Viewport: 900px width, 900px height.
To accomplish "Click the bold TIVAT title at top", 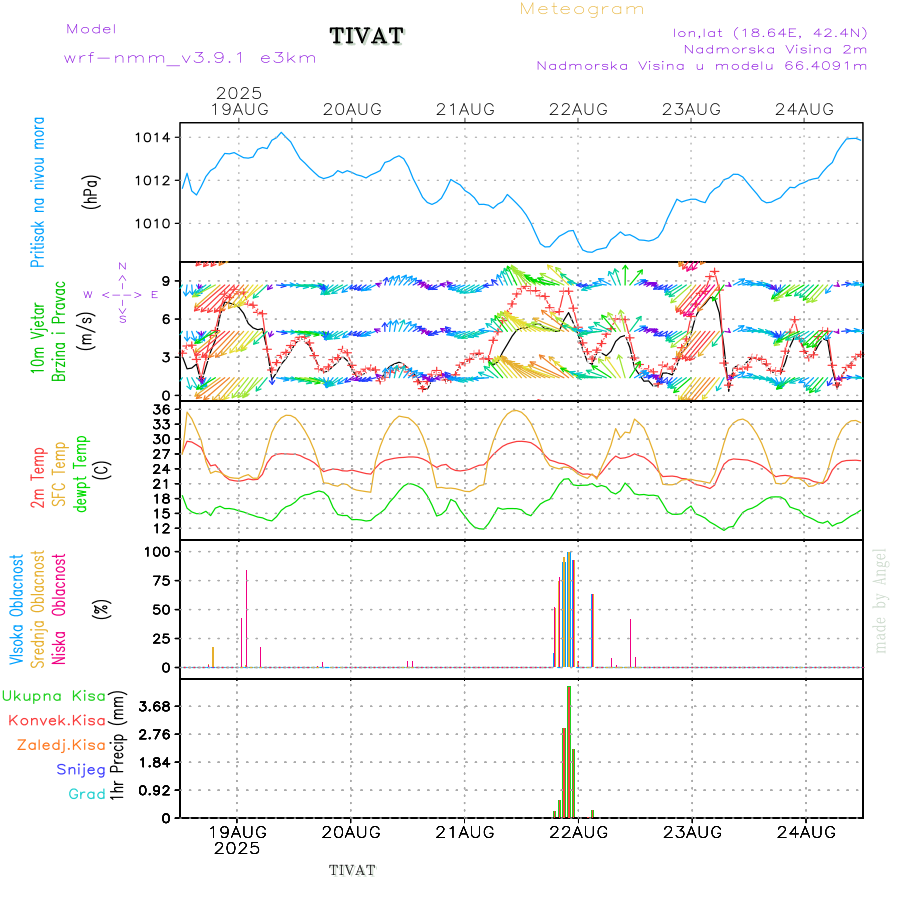I will (x=367, y=36).
